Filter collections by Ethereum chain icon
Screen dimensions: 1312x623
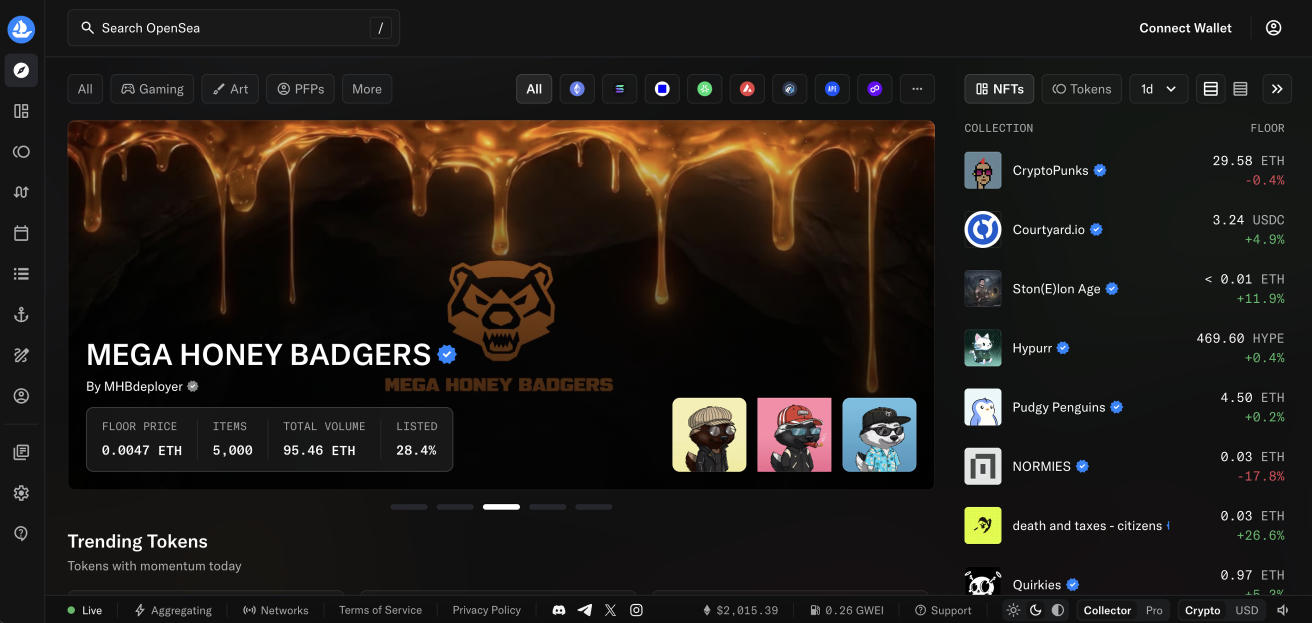pyautogui.click(x=577, y=89)
